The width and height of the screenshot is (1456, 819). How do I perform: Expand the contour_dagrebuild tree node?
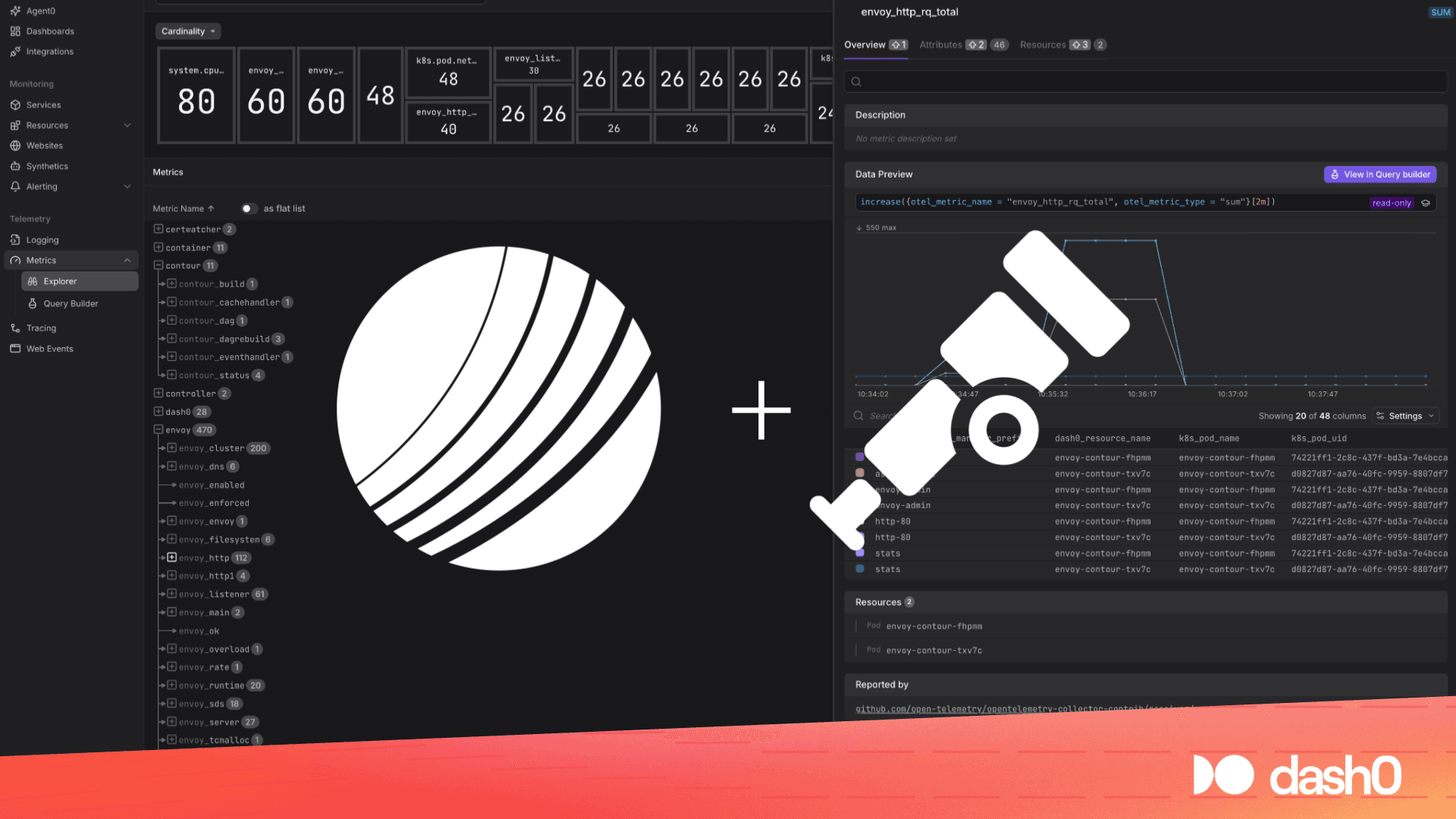point(172,339)
